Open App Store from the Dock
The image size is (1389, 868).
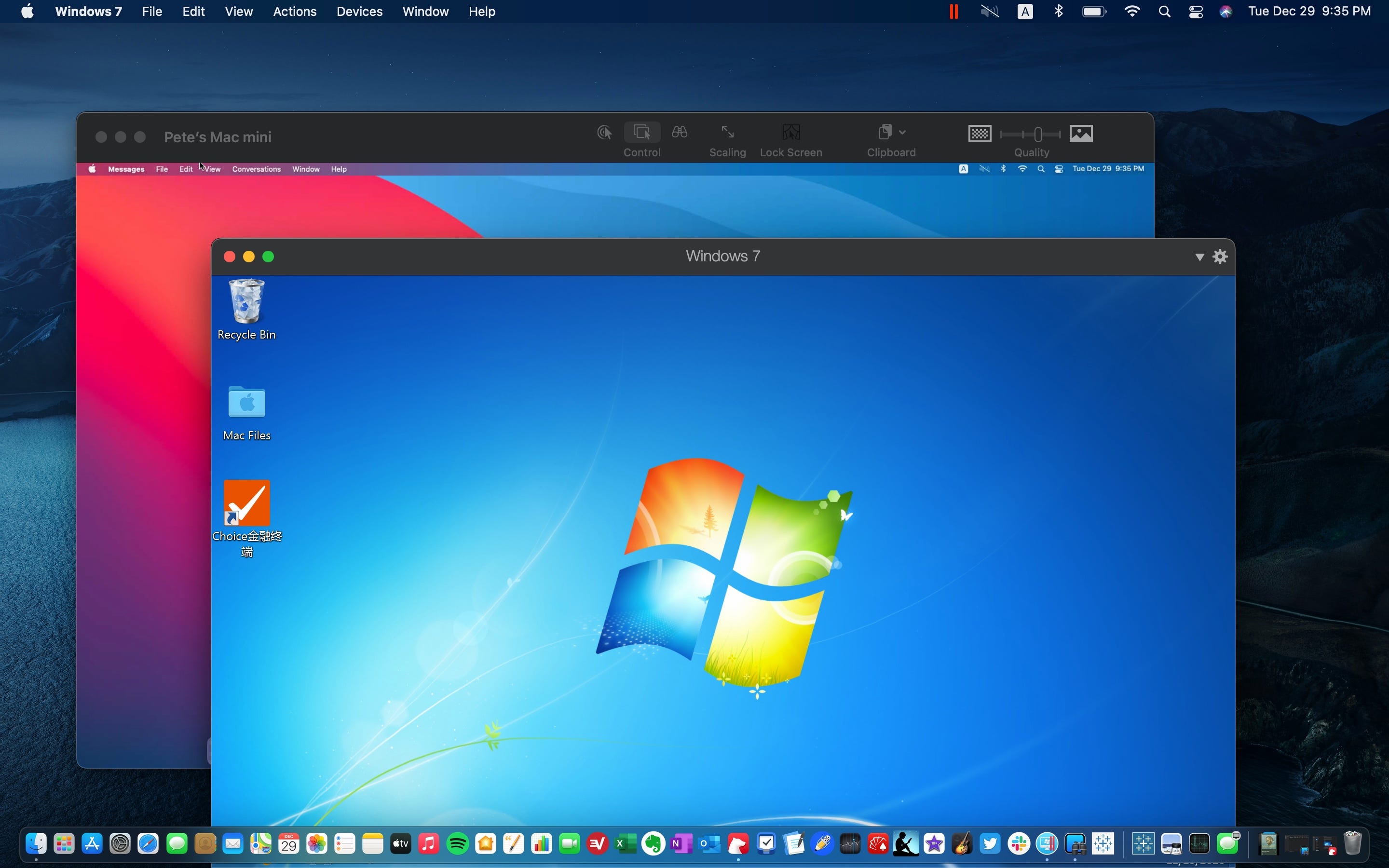pos(92,844)
